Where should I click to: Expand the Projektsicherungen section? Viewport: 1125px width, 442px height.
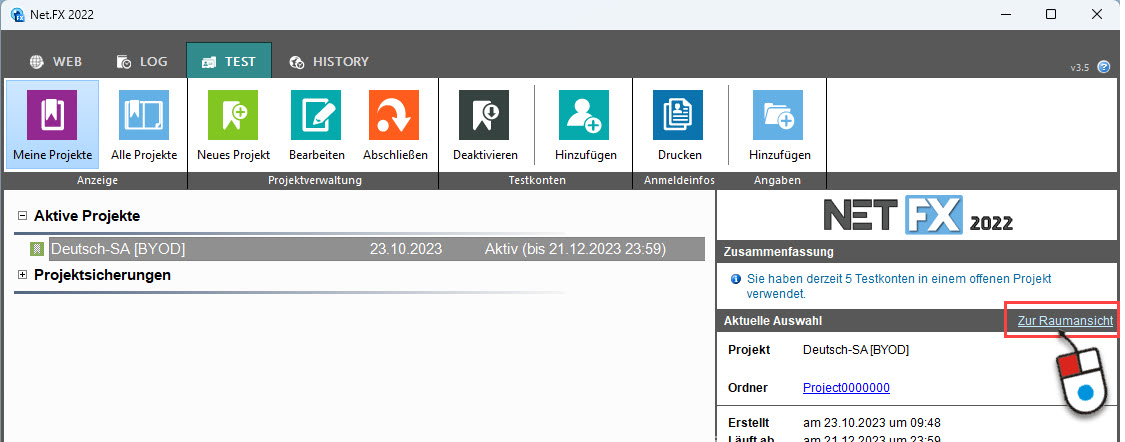click(22, 275)
